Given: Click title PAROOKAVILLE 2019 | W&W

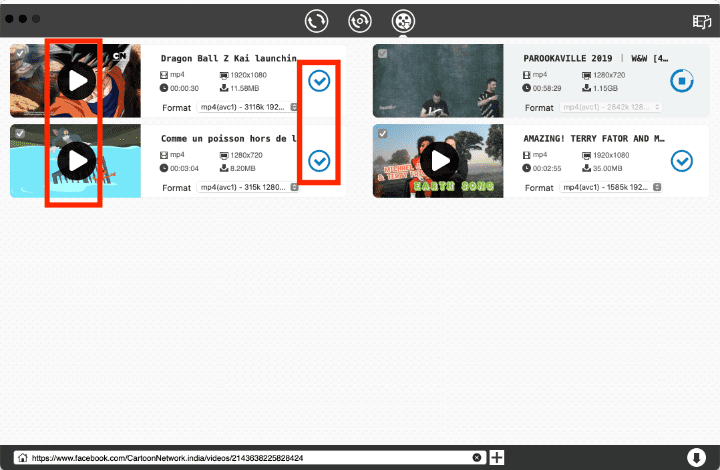Looking at the screenshot, I should point(596,58).
